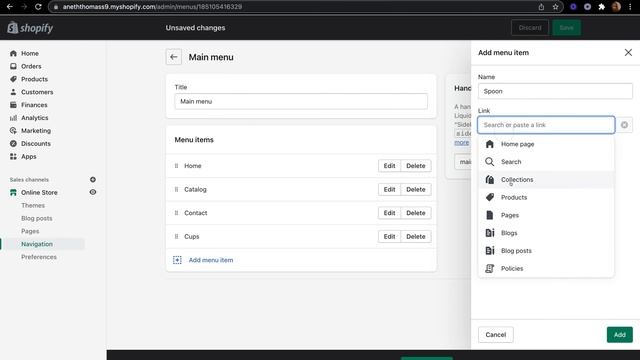Choose Pages from link options
Viewport: 640px width, 360px height.
(546, 215)
